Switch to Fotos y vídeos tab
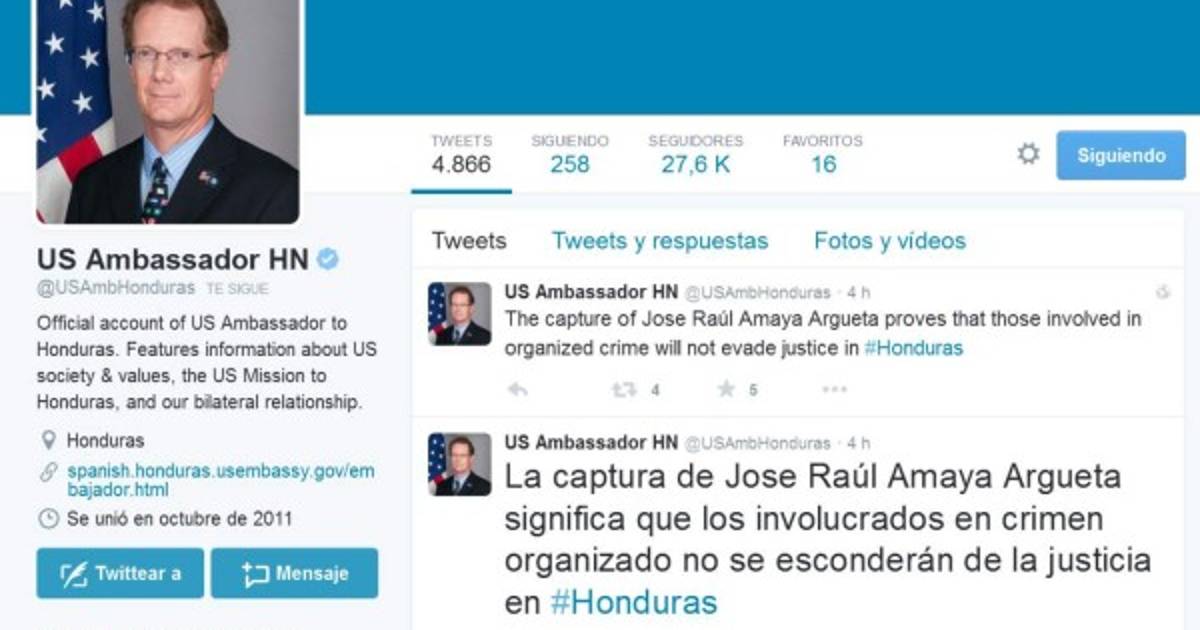This screenshot has width=1200, height=630. [890, 241]
